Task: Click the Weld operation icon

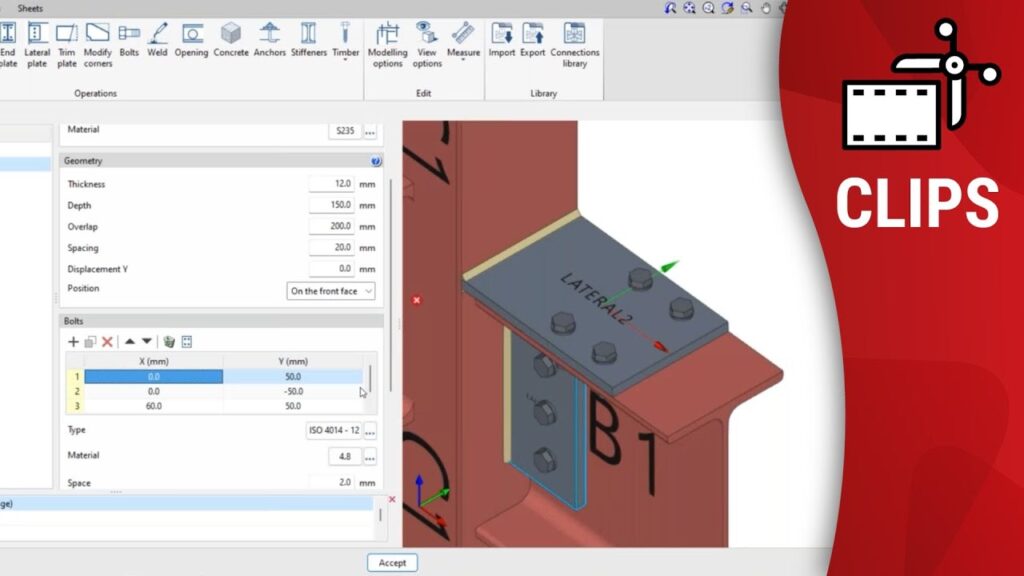Action: click(157, 39)
